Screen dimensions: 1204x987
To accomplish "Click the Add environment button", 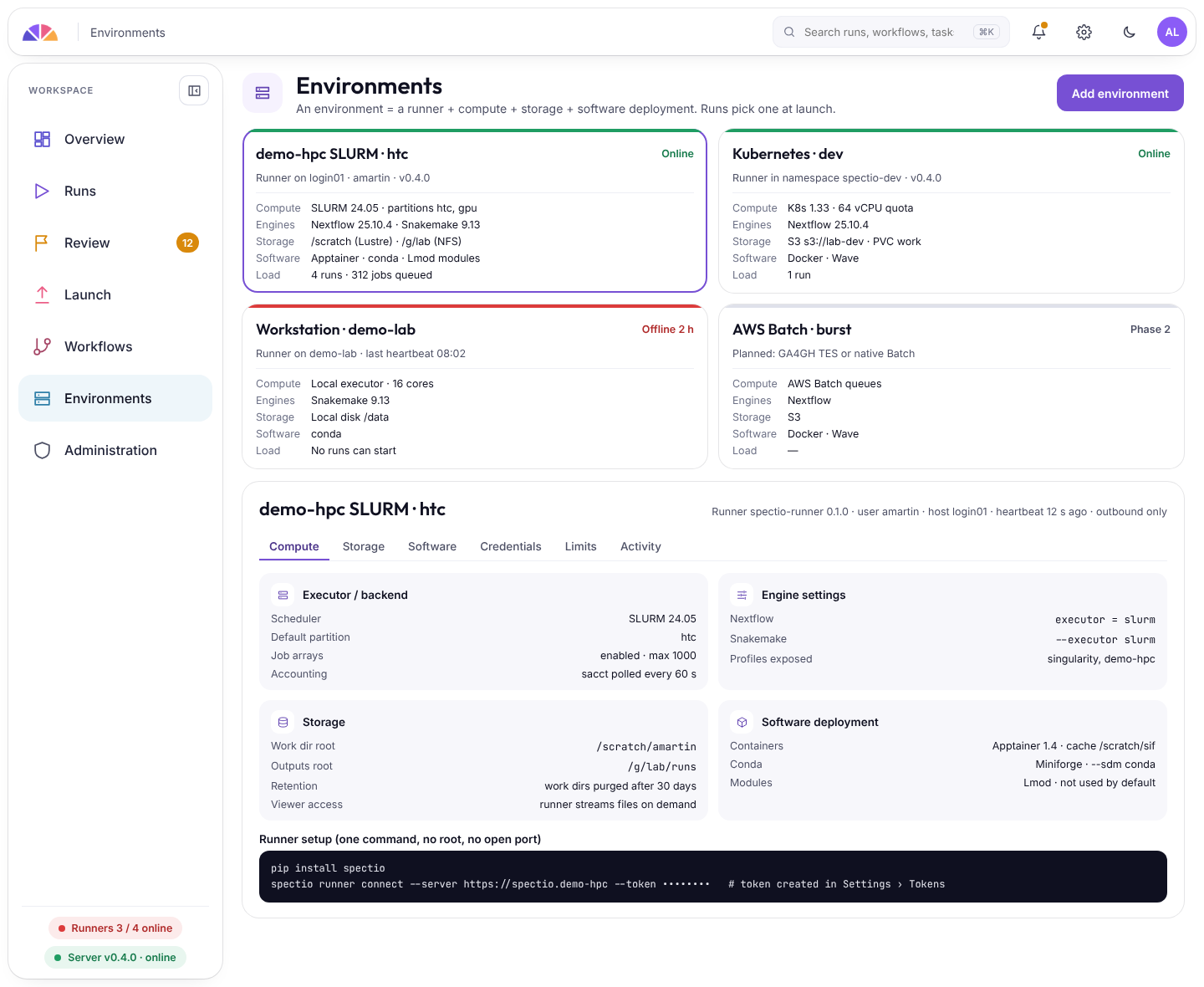I will (1120, 93).
